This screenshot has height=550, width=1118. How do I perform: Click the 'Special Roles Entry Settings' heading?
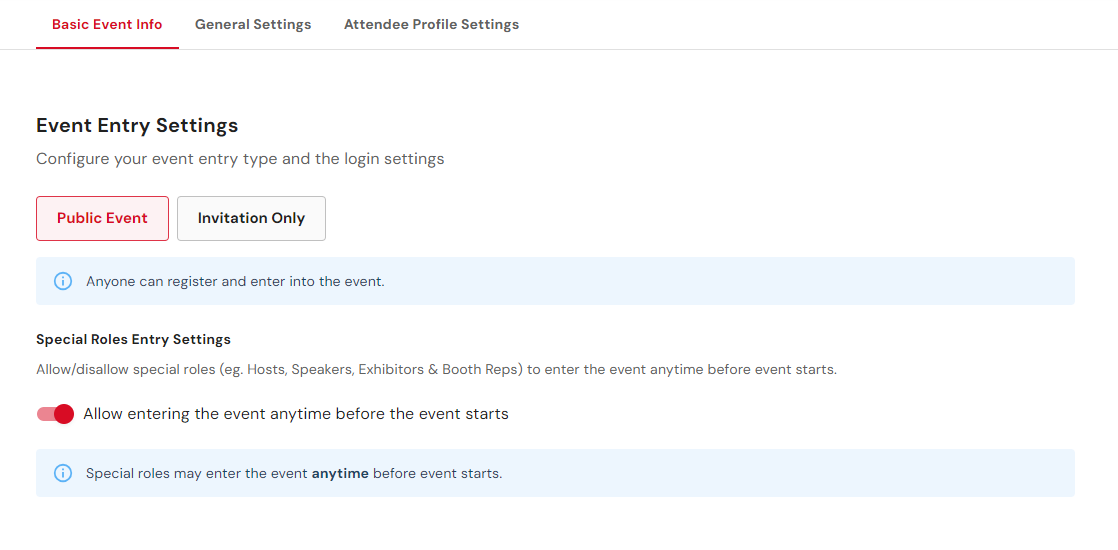[133, 340]
